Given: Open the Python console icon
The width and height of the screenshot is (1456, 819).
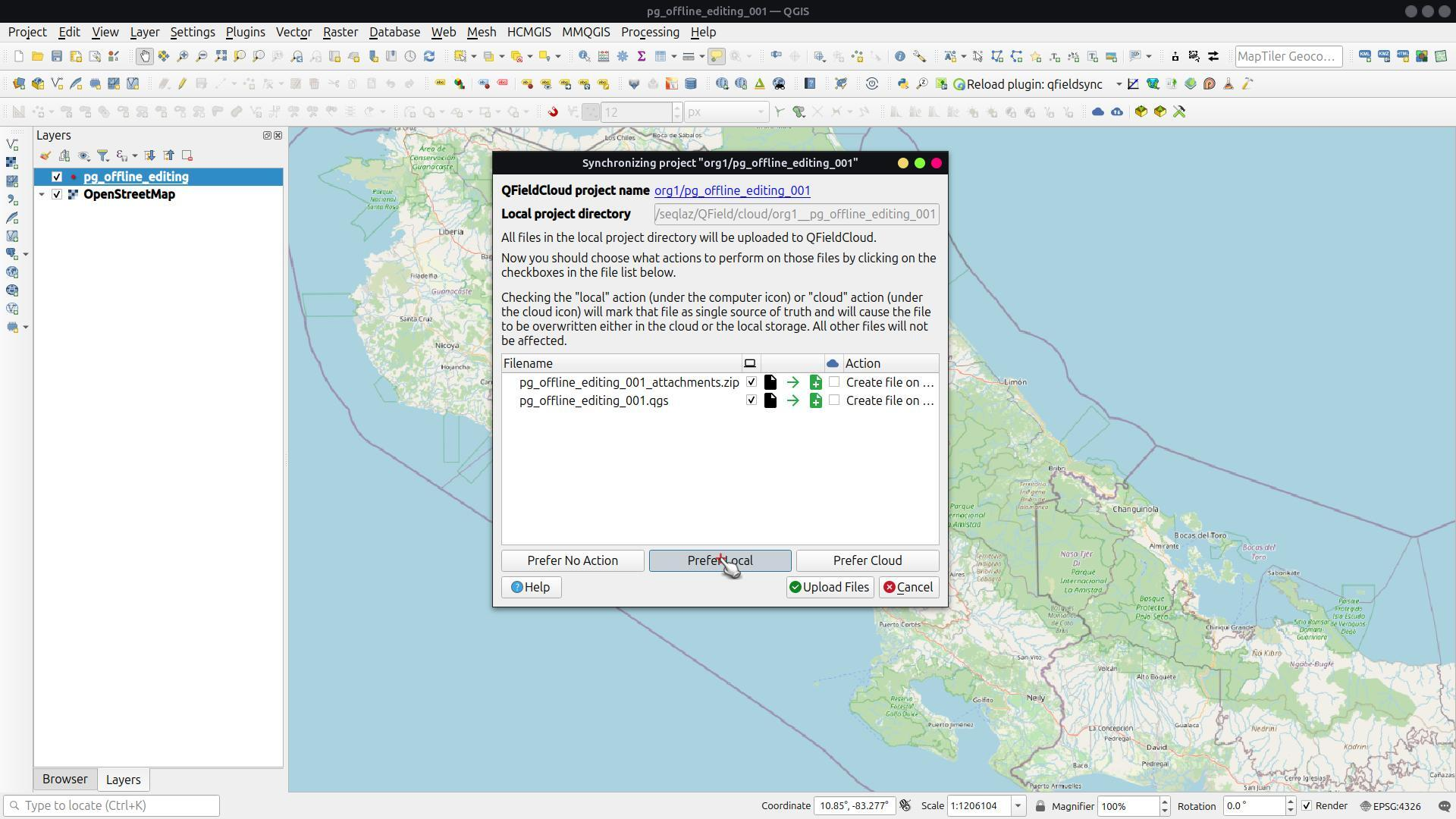Looking at the screenshot, I should 902,84.
